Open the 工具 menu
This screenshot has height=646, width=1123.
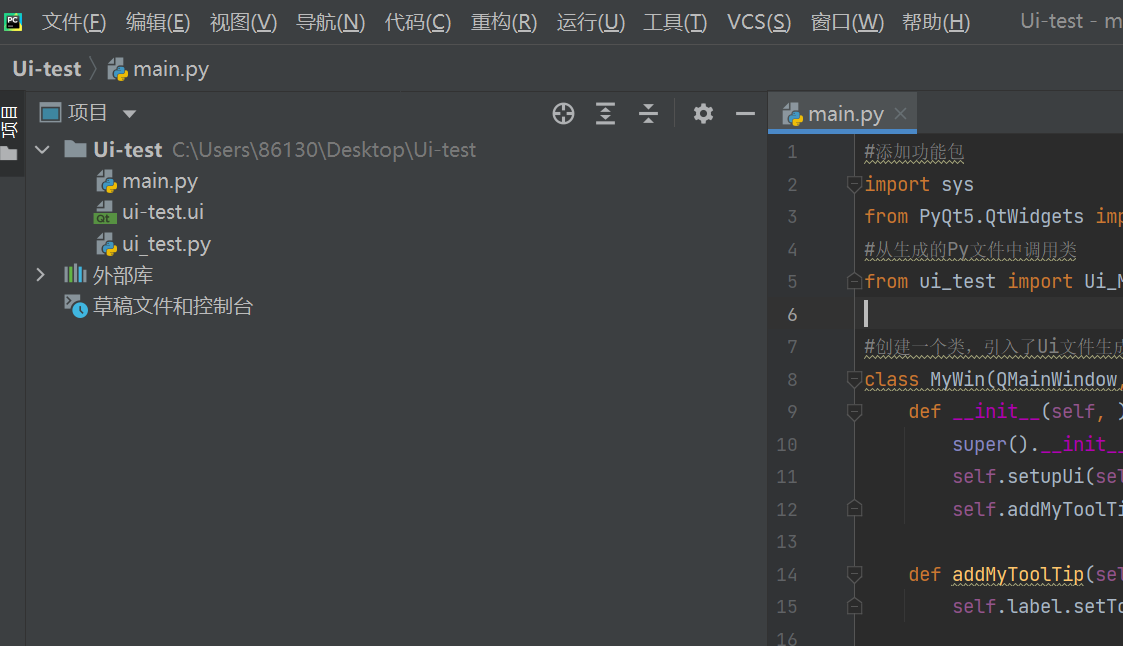click(x=674, y=22)
